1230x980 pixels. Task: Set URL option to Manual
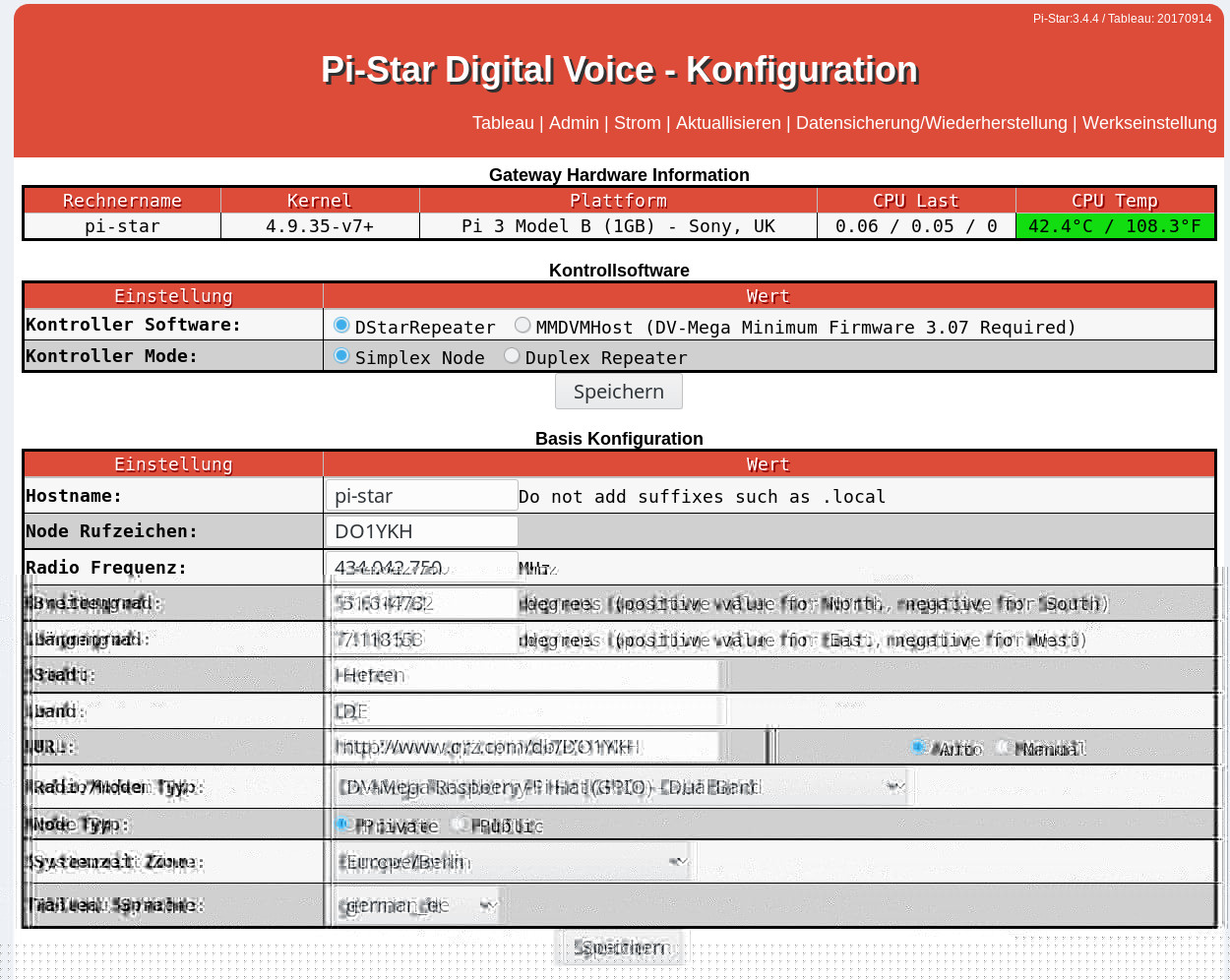click(1004, 748)
